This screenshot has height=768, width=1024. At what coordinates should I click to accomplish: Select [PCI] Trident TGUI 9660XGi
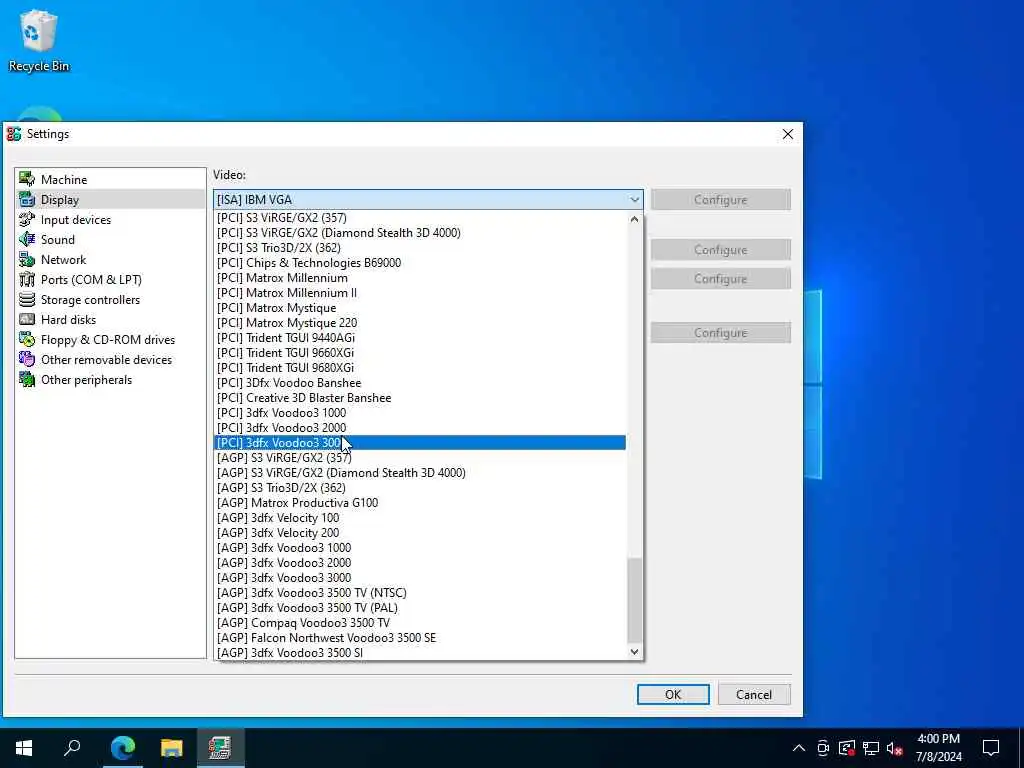point(420,353)
